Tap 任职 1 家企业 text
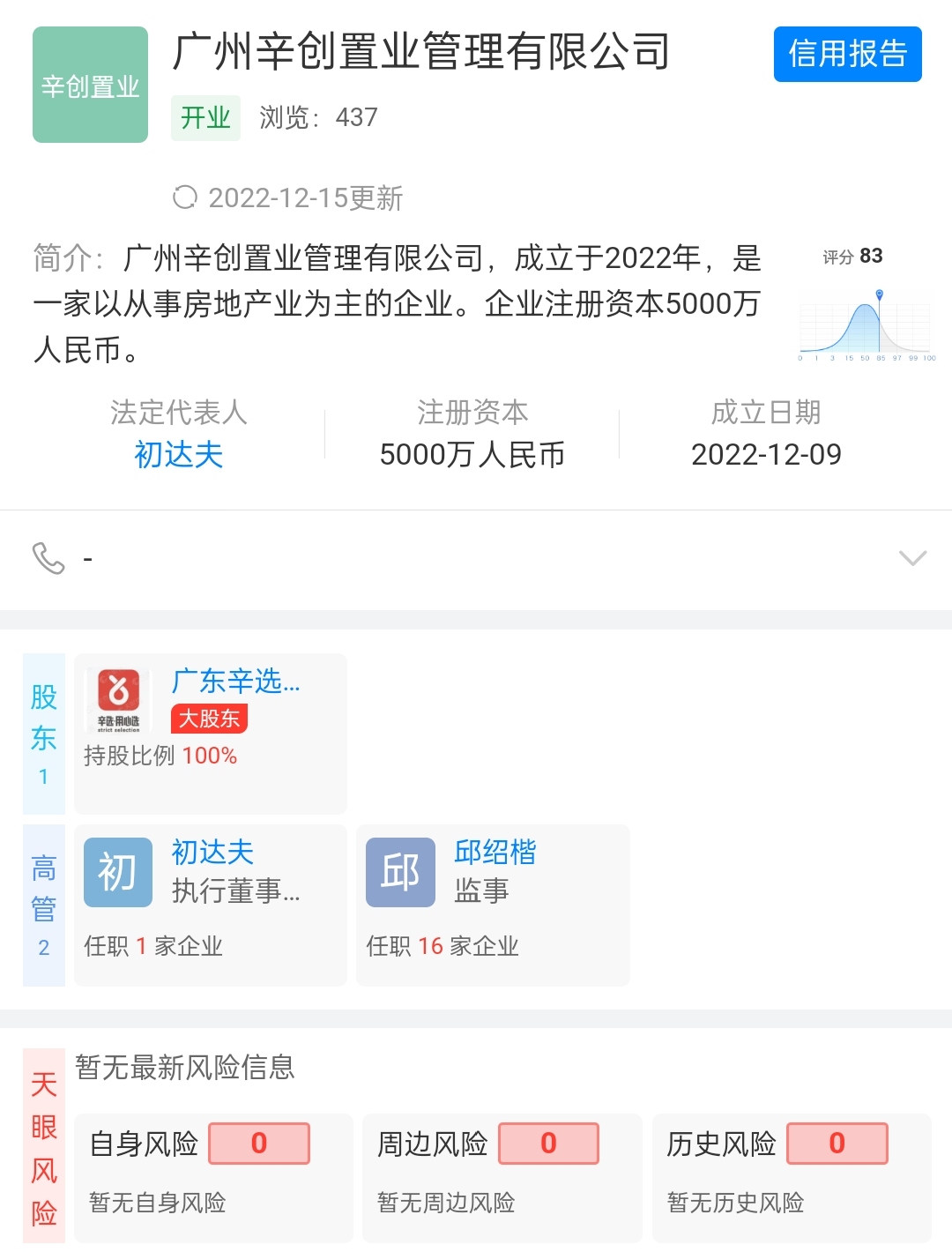The height and width of the screenshot is (1252, 952). click(x=153, y=946)
